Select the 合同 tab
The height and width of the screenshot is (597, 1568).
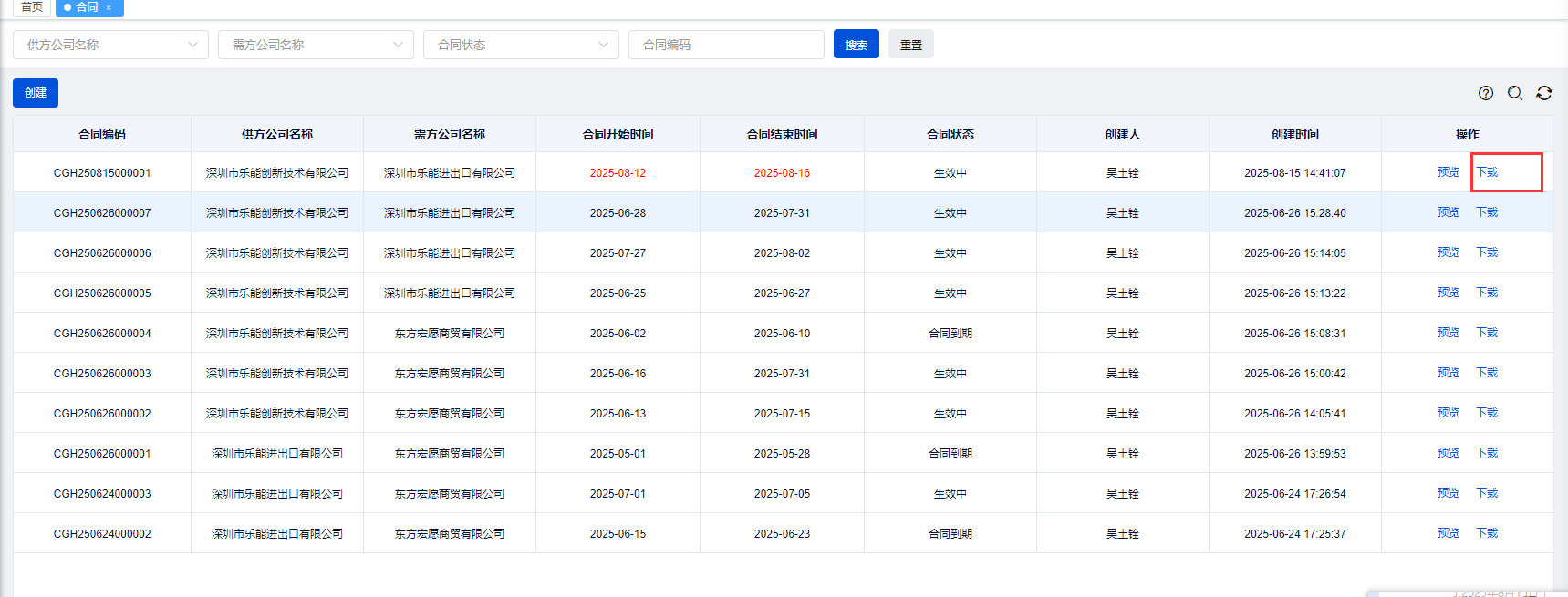pos(86,7)
